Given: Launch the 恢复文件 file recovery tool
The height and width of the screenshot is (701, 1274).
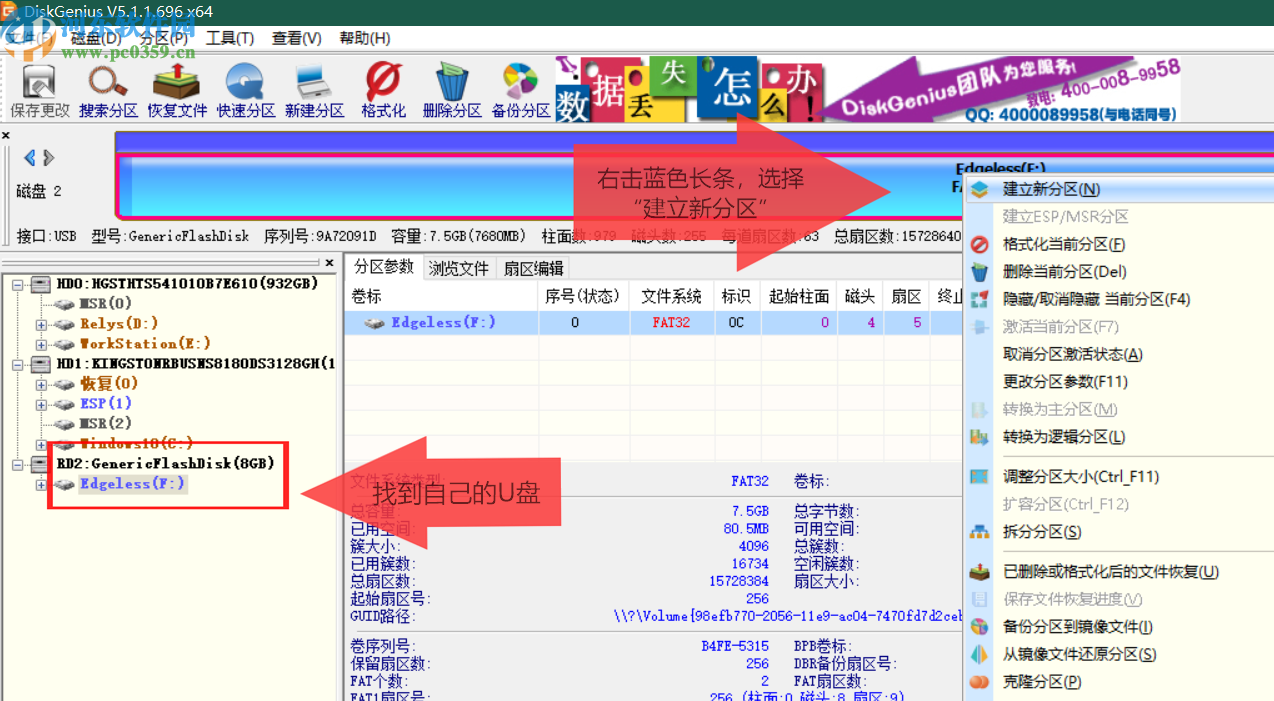Looking at the screenshot, I should (x=177, y=89).
